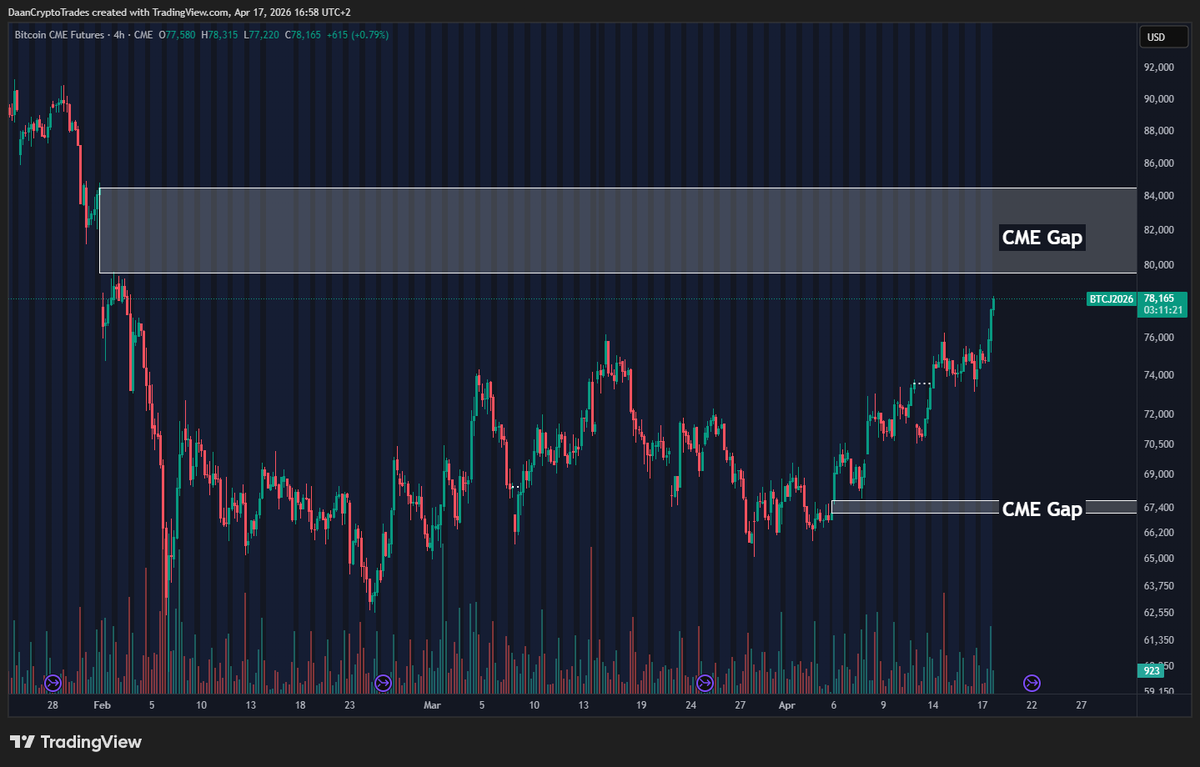1200x767 pixels.
Task: Click the TradingView logo icon in the footer
Action: click(x=22, y=743)
